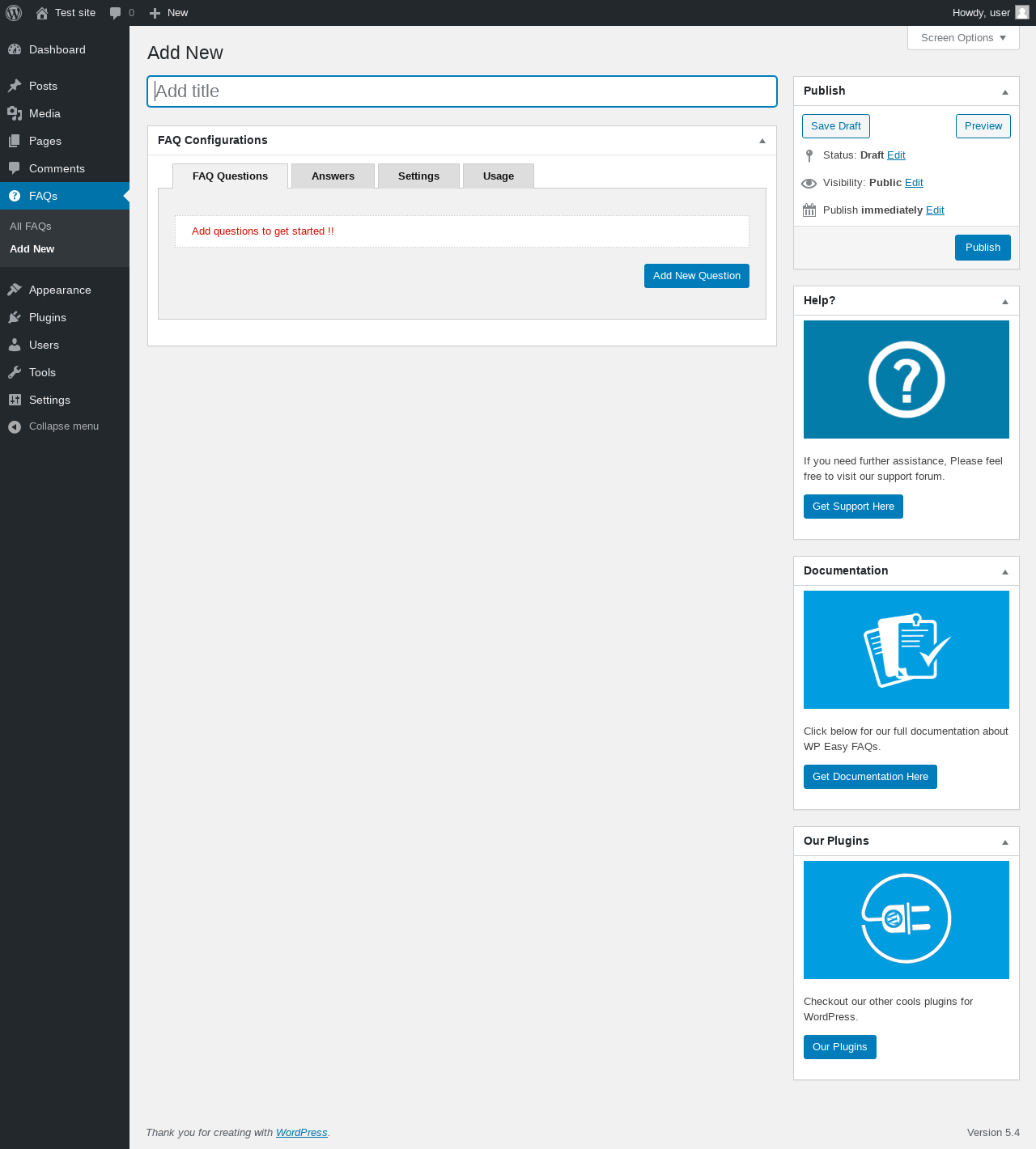Click the Add New Question button

pyautogui.click(x=697, y=276)
